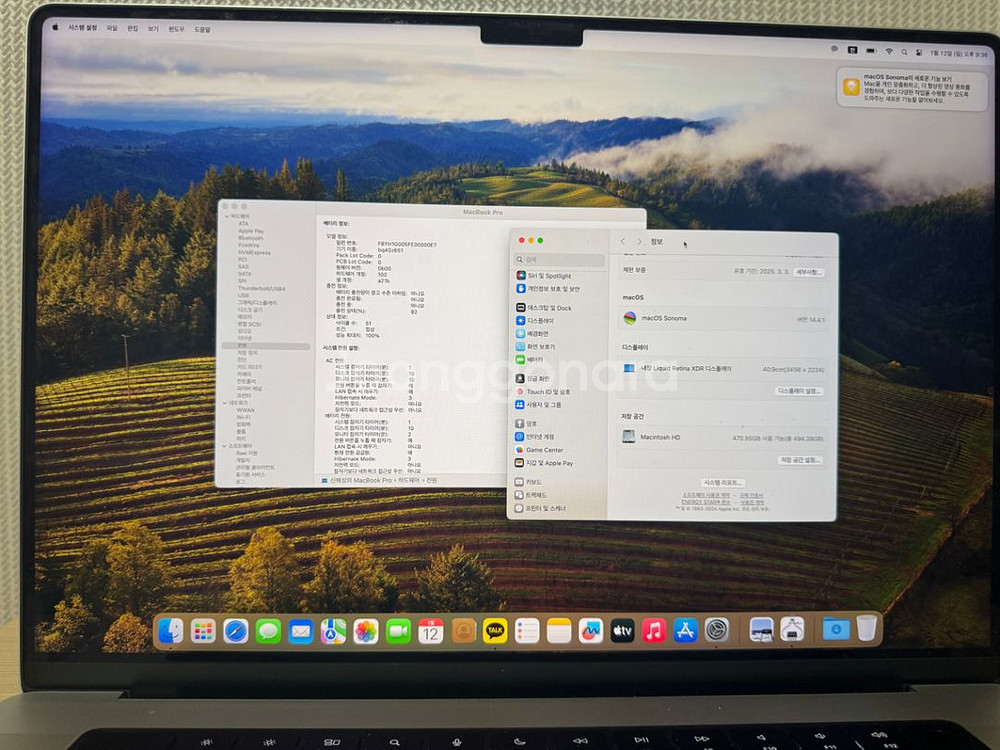Open the software license agreement link
Viewport: 1000px width, 750px height.
[x=705, y=496]
